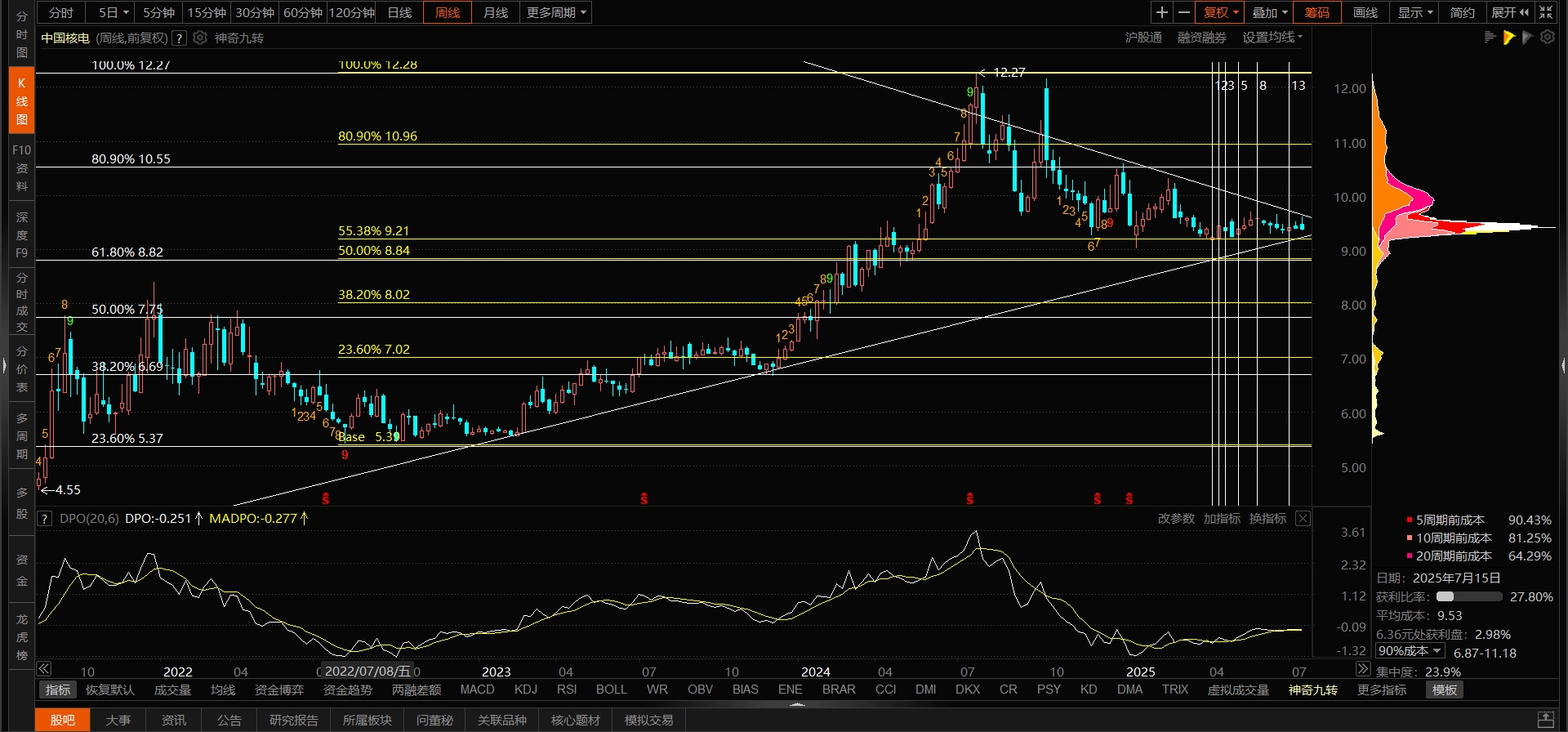Click help icon next to 前复权
This screenshot has width=1568, height=732.
[179, 38]
